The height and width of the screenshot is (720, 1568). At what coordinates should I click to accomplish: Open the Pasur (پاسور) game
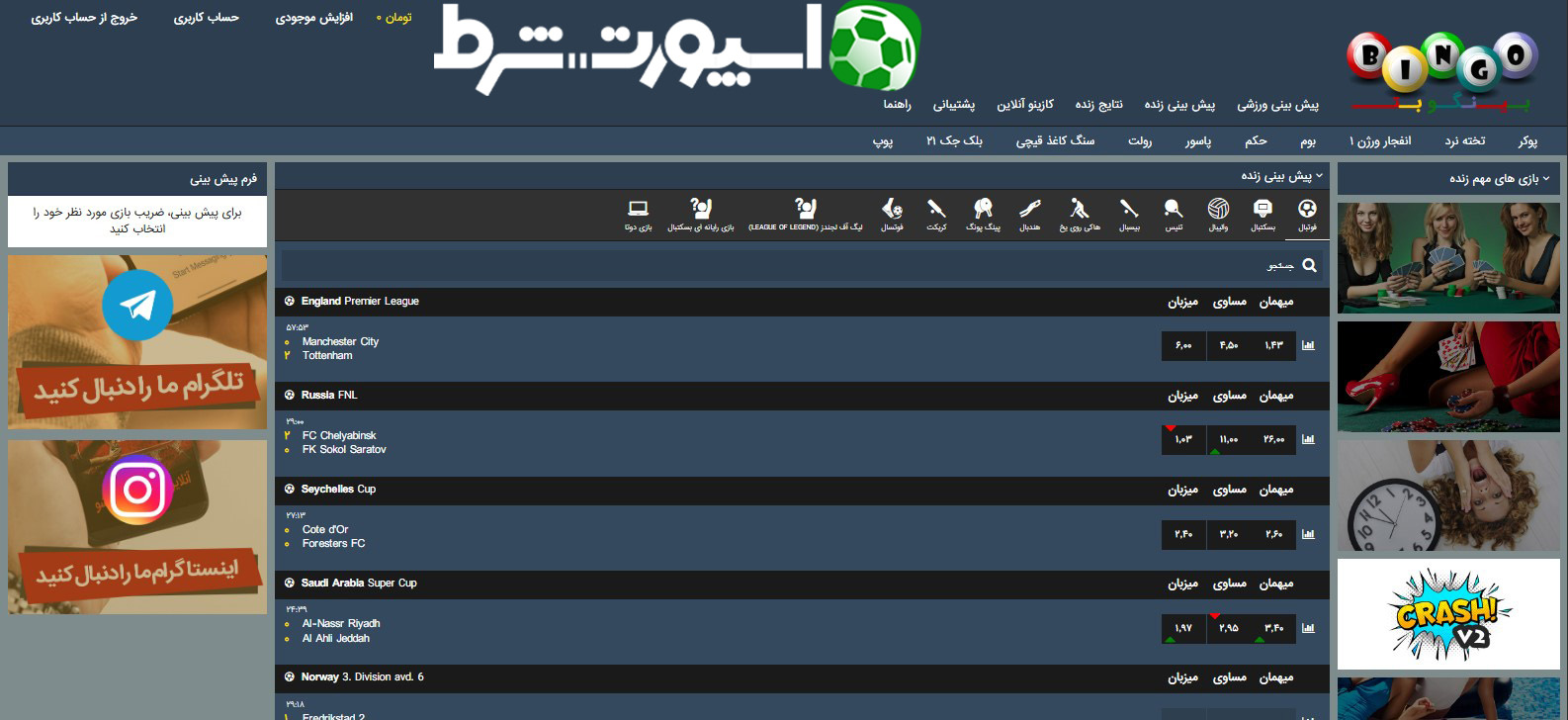1198,140
